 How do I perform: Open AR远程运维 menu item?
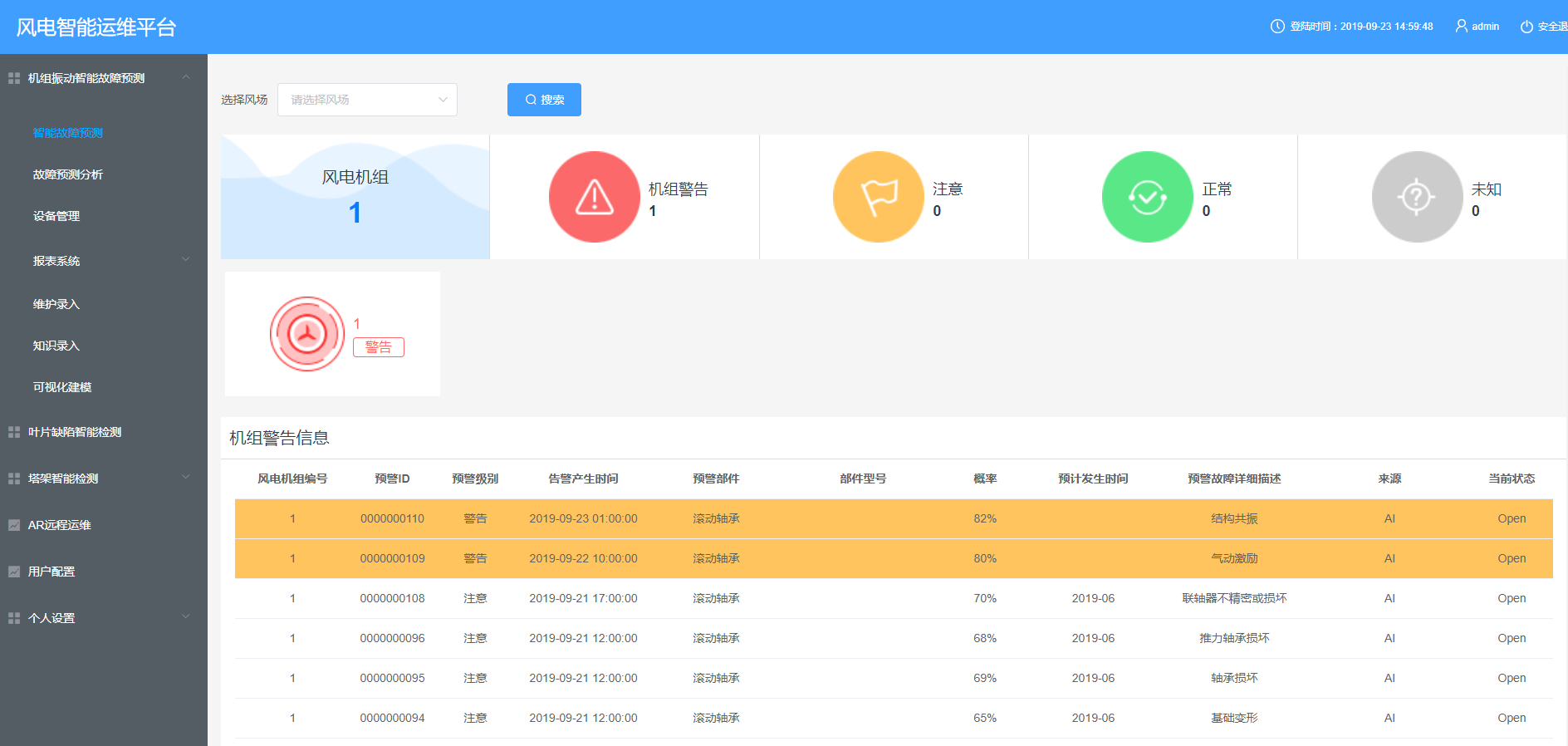coord(60,525)
